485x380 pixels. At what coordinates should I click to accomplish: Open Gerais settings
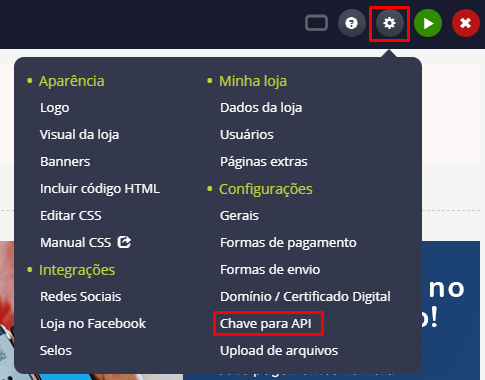point(239,216)
